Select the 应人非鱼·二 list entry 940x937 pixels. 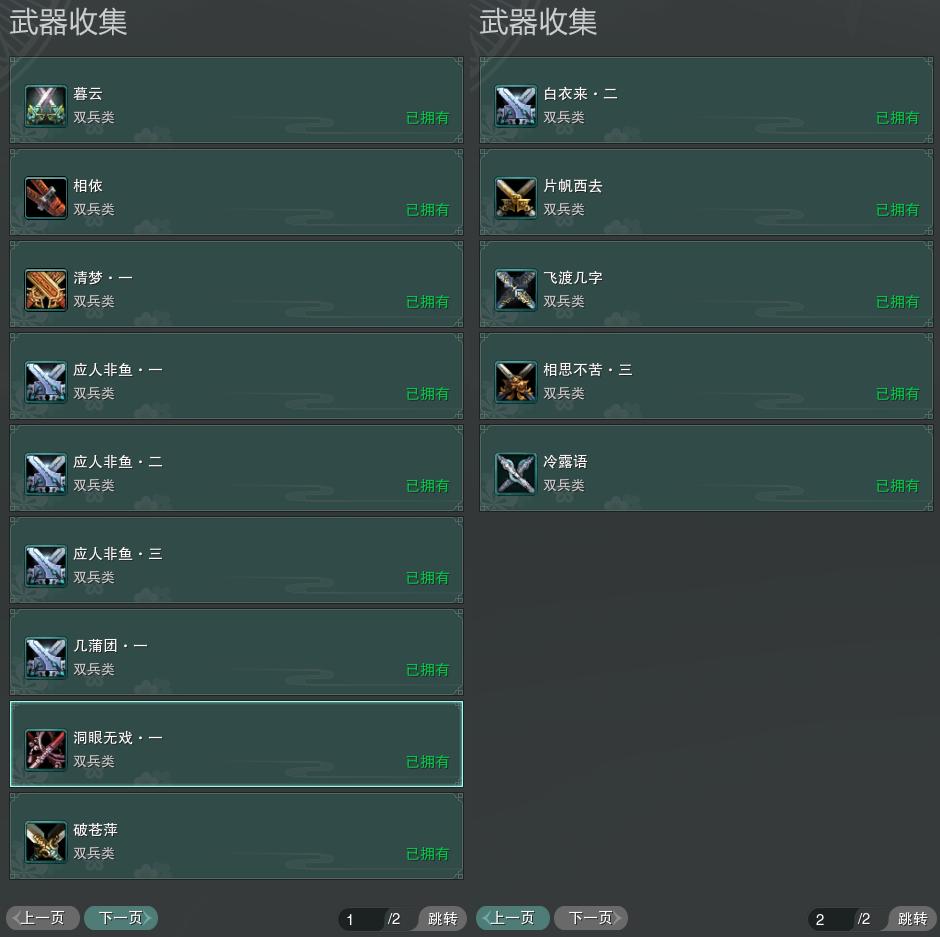[x=236, y=468]
